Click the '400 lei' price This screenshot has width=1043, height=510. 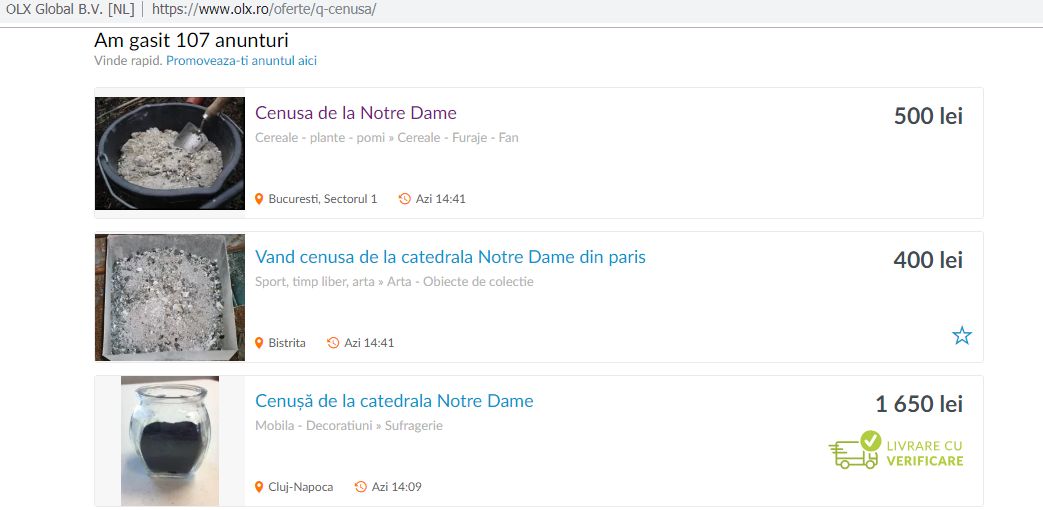[x=928, y=260]
